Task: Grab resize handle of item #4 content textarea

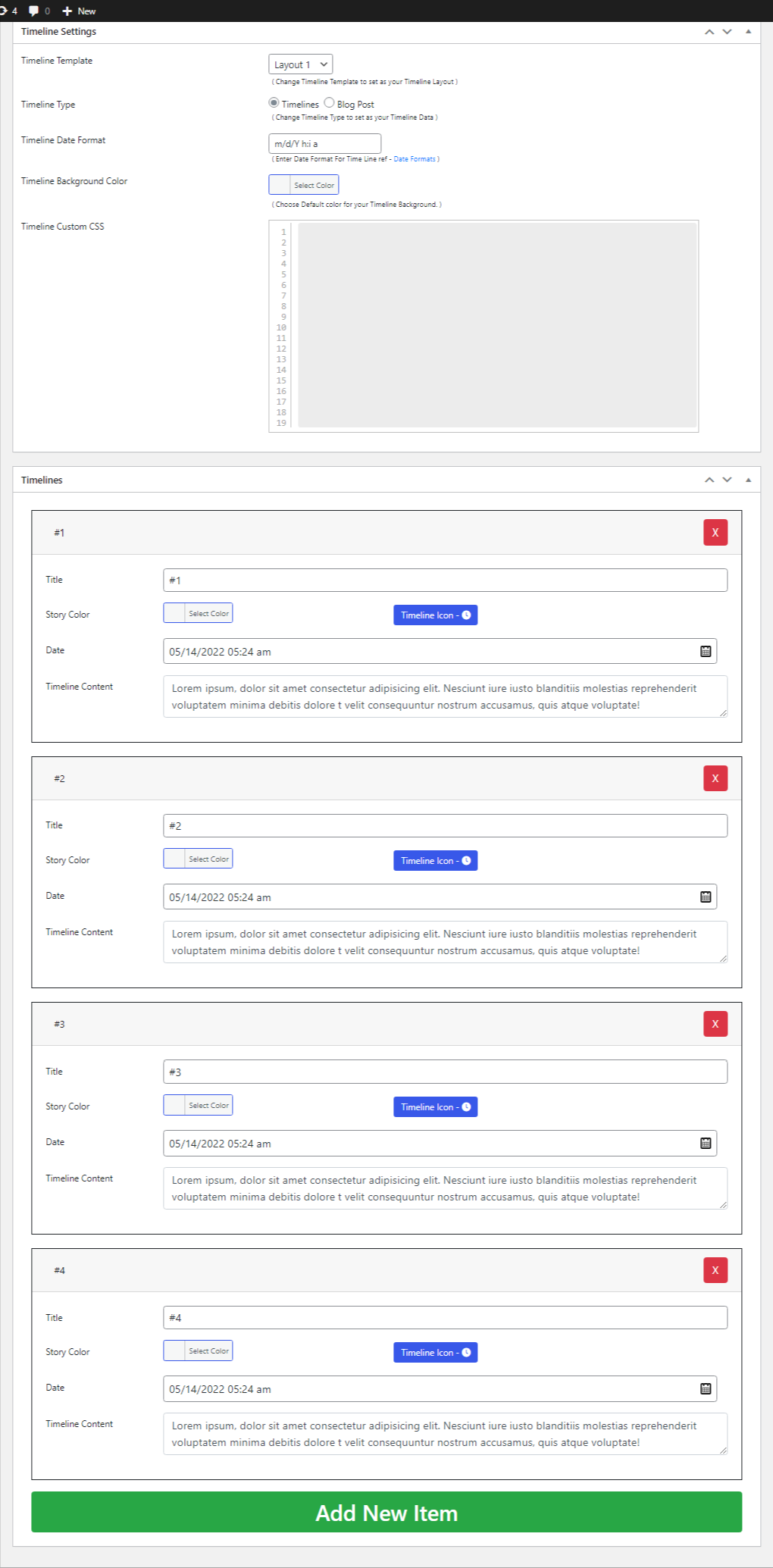Action: [723, 1451]
